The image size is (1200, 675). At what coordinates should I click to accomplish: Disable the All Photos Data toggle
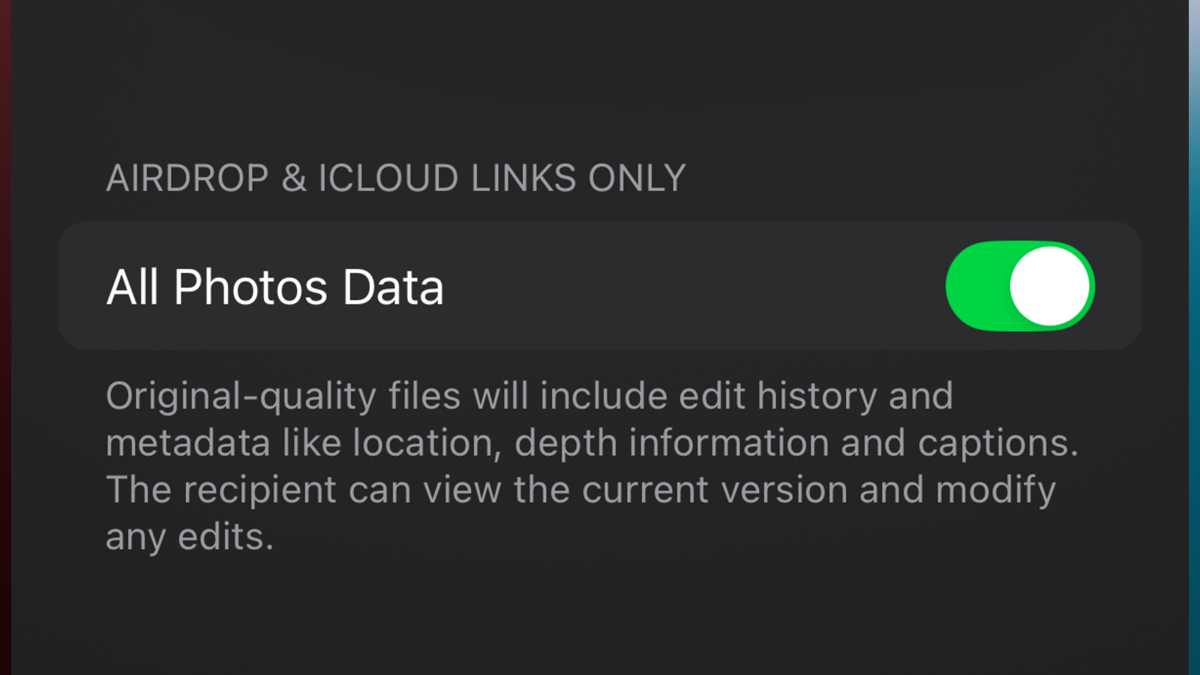click(1020, 286)
